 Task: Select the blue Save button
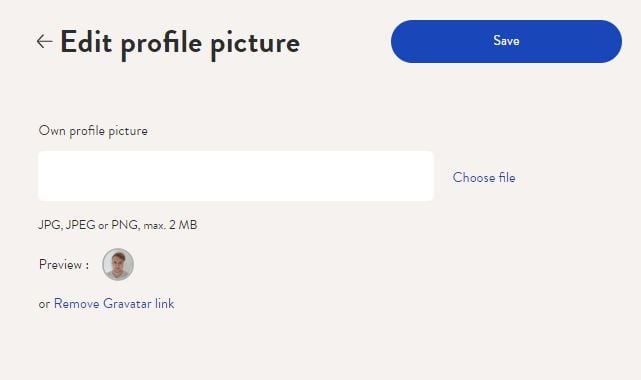click(506, 41)
